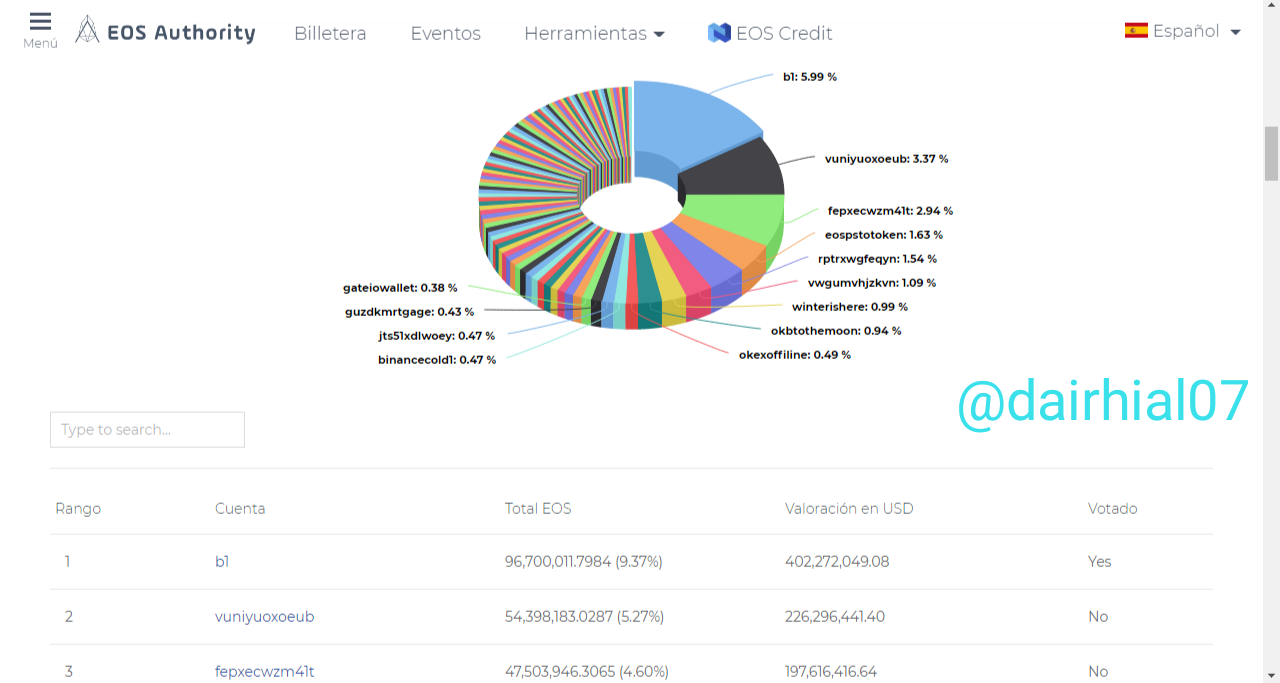Click the No voted value for vuniyuoxoeub
This screenshot has height=683, width=1280.
pos(1098,617)
